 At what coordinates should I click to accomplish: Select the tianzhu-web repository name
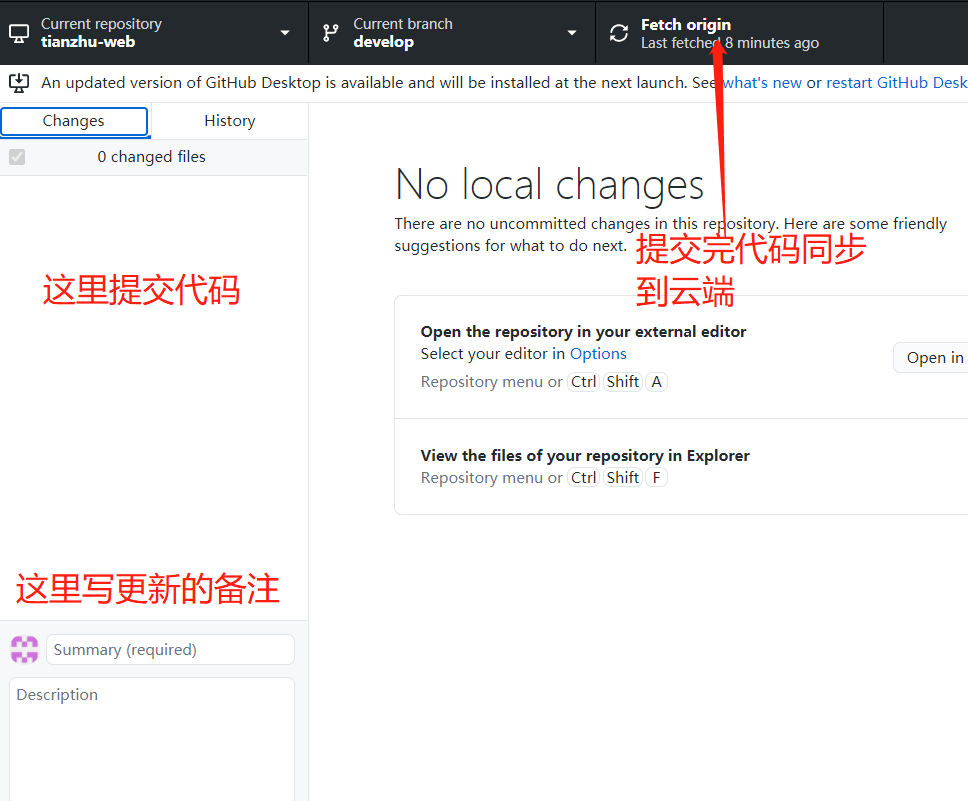[x=88, y=42]
